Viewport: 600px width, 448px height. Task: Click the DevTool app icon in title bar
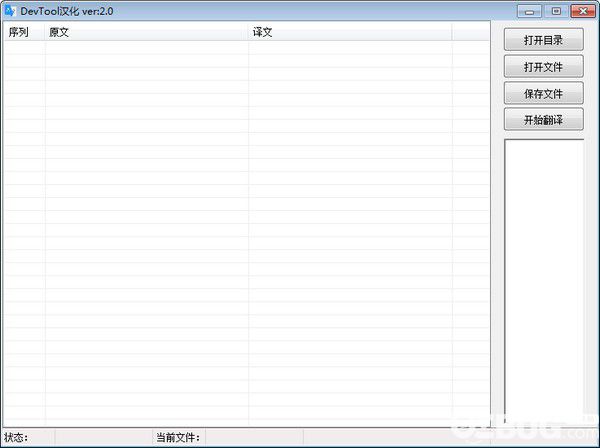(x=10, y=11)
